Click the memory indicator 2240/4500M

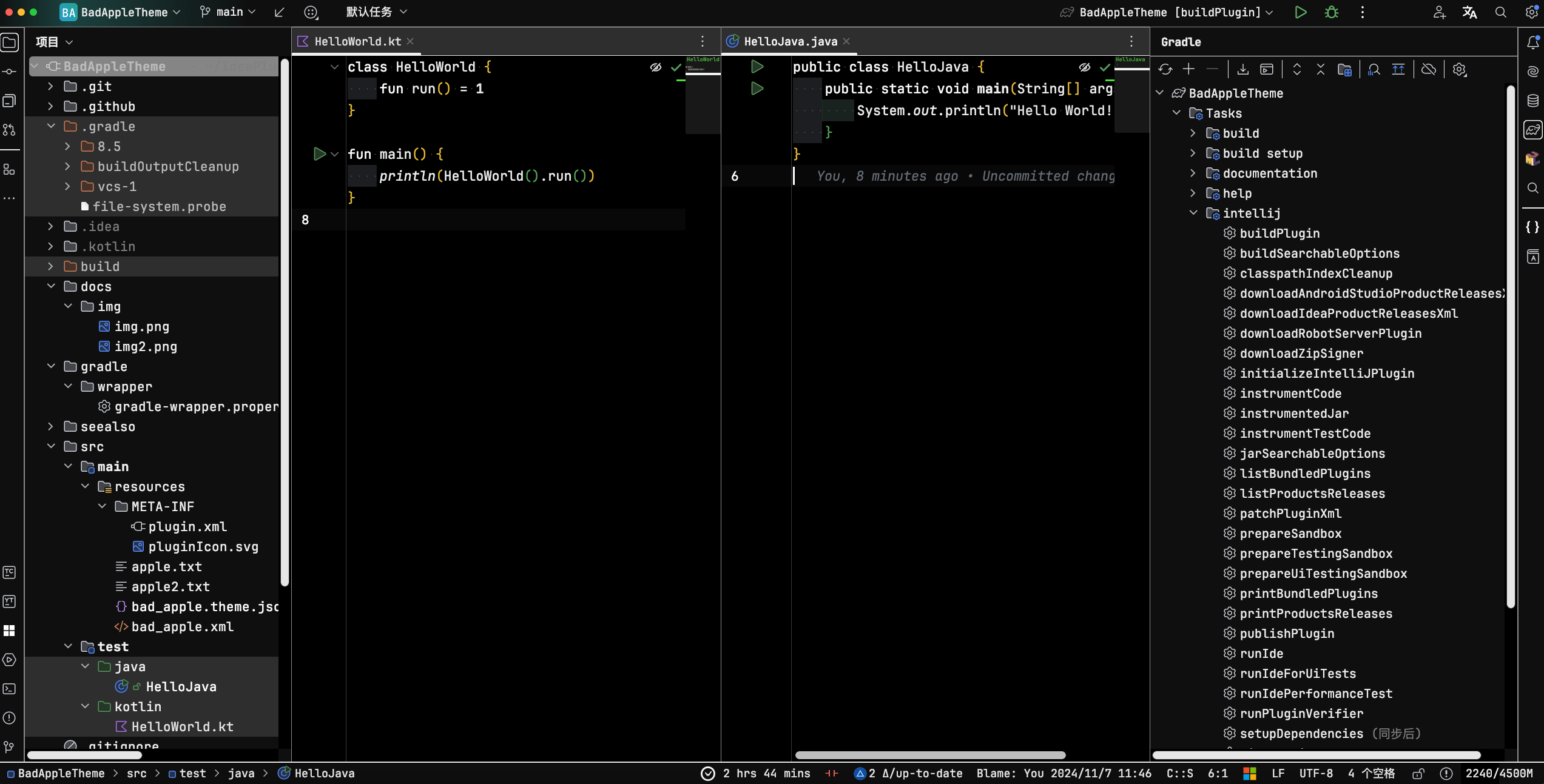point(1499,774)
